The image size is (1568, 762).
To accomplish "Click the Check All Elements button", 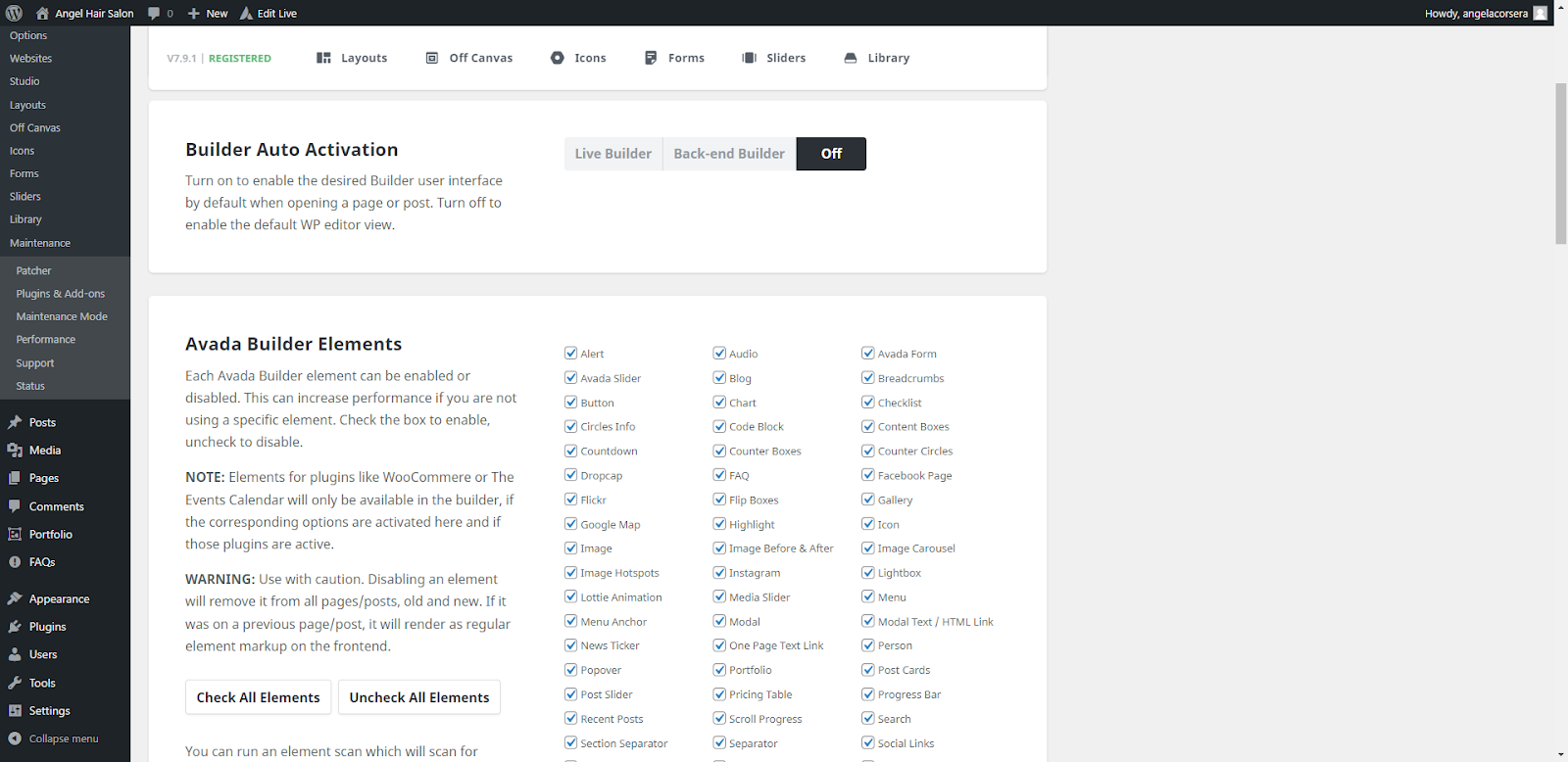I will (258, 697).
